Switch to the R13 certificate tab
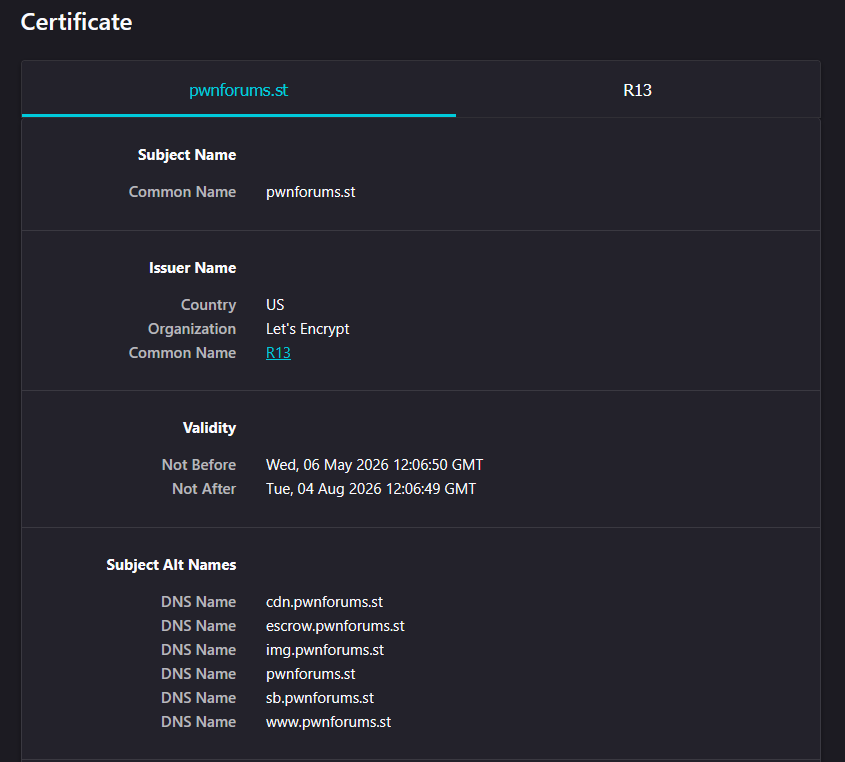 (638, 90)
